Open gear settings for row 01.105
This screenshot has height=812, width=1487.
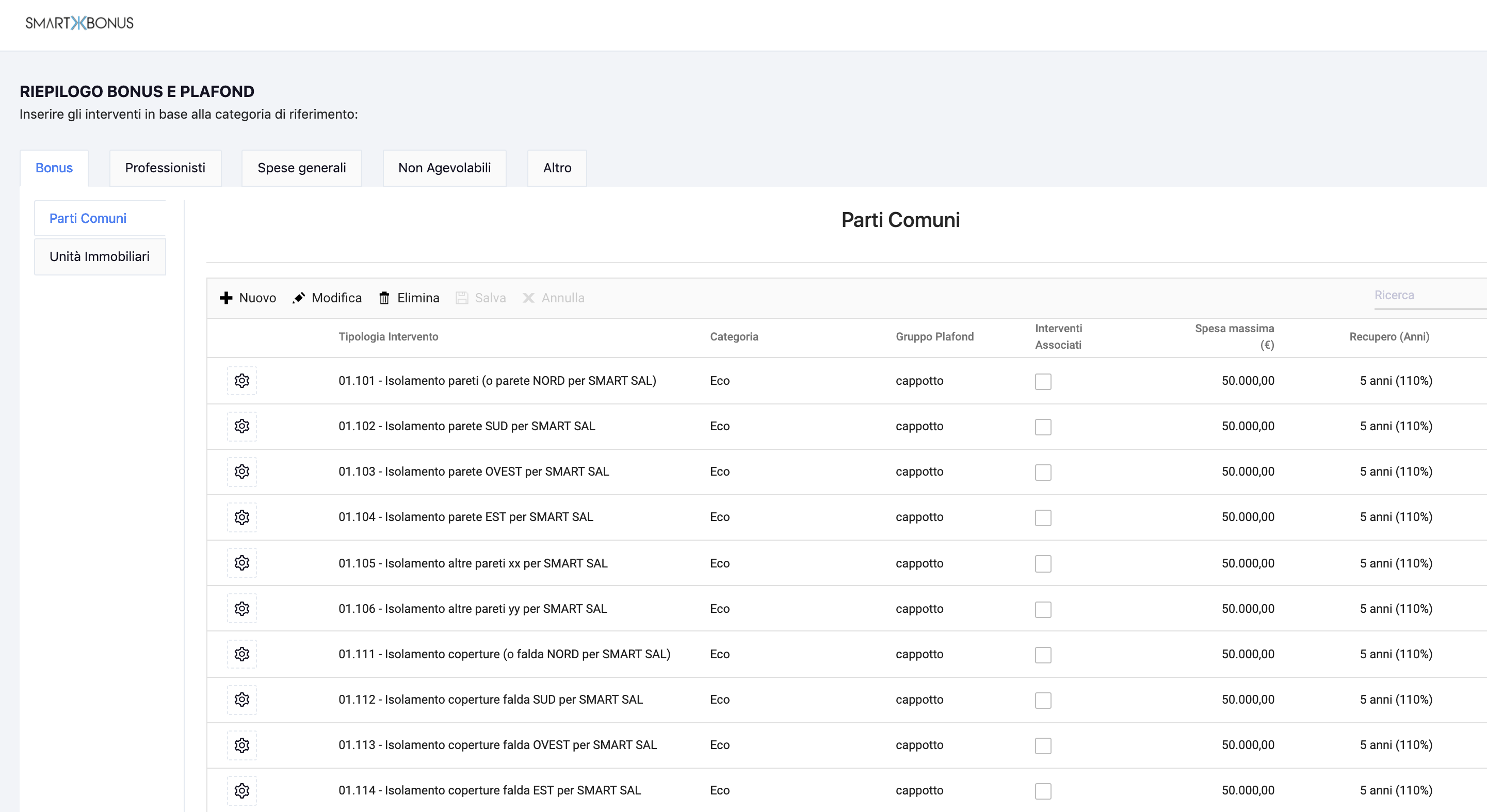point(242,563)
